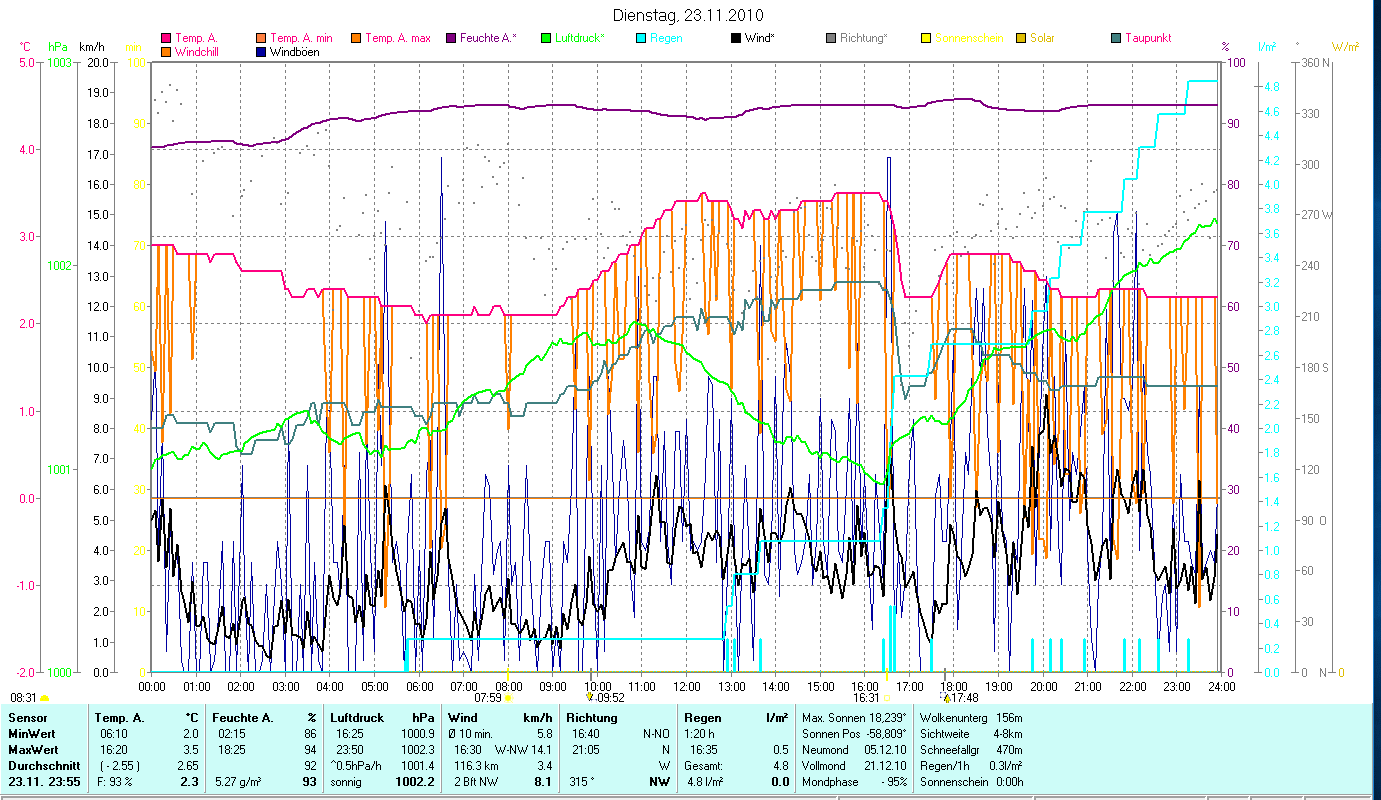Click the purple Feuchte A.* legend square
1381x800 pixels.
click(451, 38)
